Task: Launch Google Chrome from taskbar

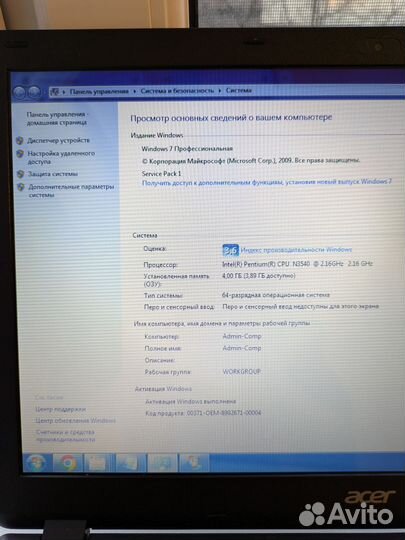Action: coord(68,463)
